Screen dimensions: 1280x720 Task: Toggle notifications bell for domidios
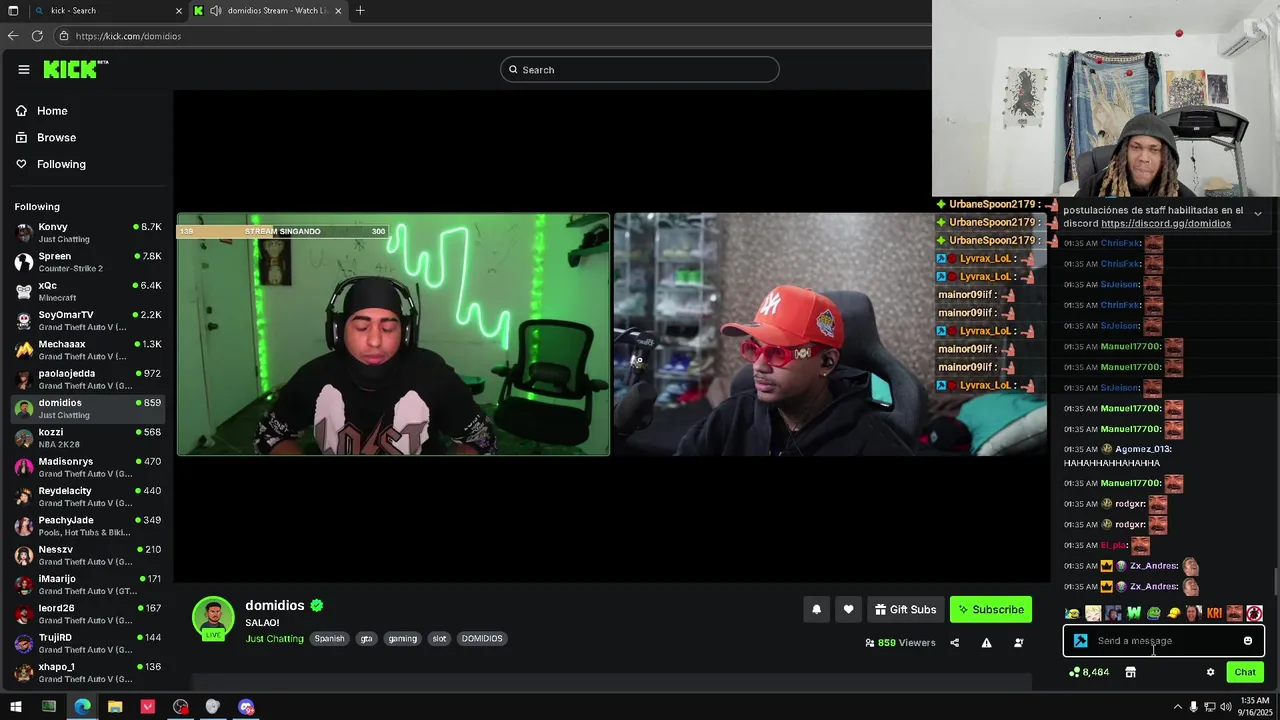(816, 609)
